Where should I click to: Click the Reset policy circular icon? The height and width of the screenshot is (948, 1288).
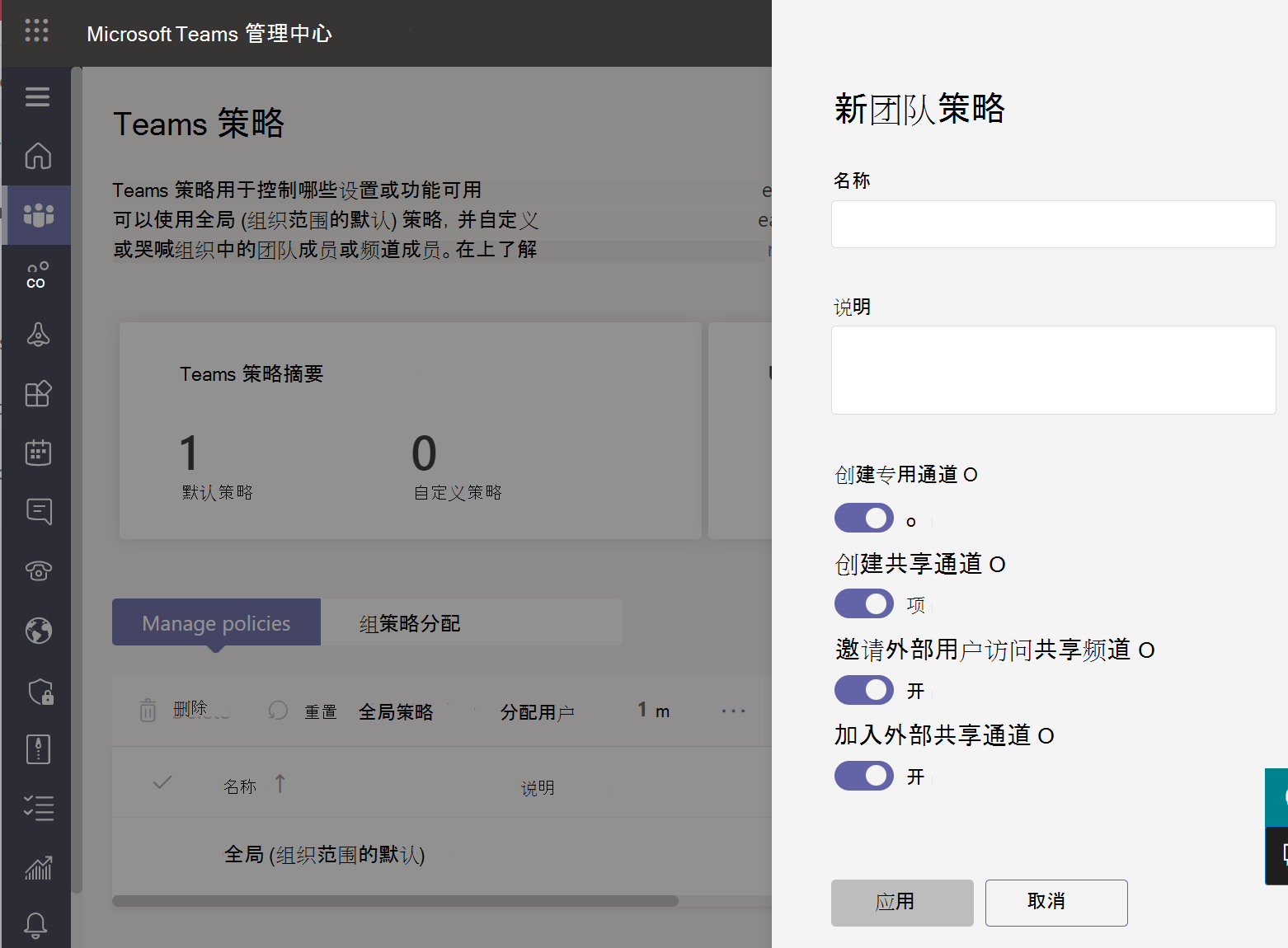point(279,711)
